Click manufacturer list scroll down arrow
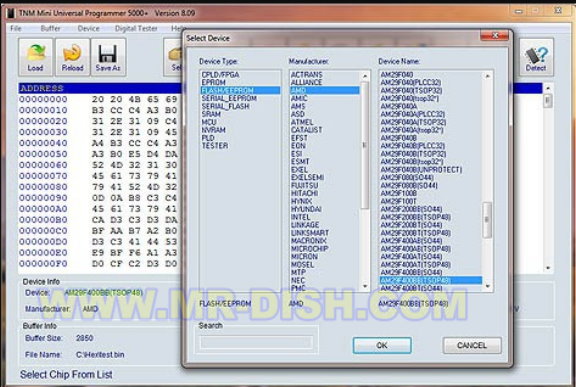 (365, 286)
